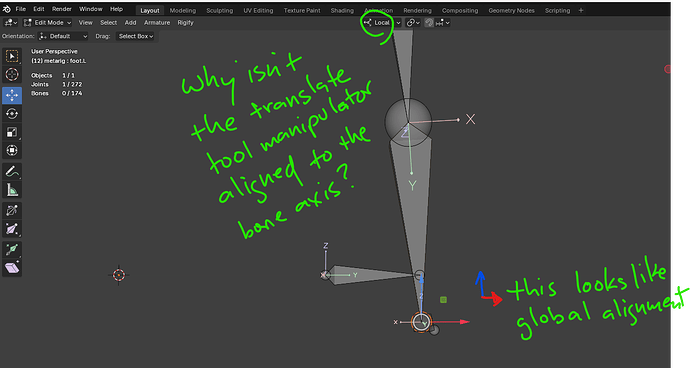Open the Edit Mode dropdown

point(47,23)
